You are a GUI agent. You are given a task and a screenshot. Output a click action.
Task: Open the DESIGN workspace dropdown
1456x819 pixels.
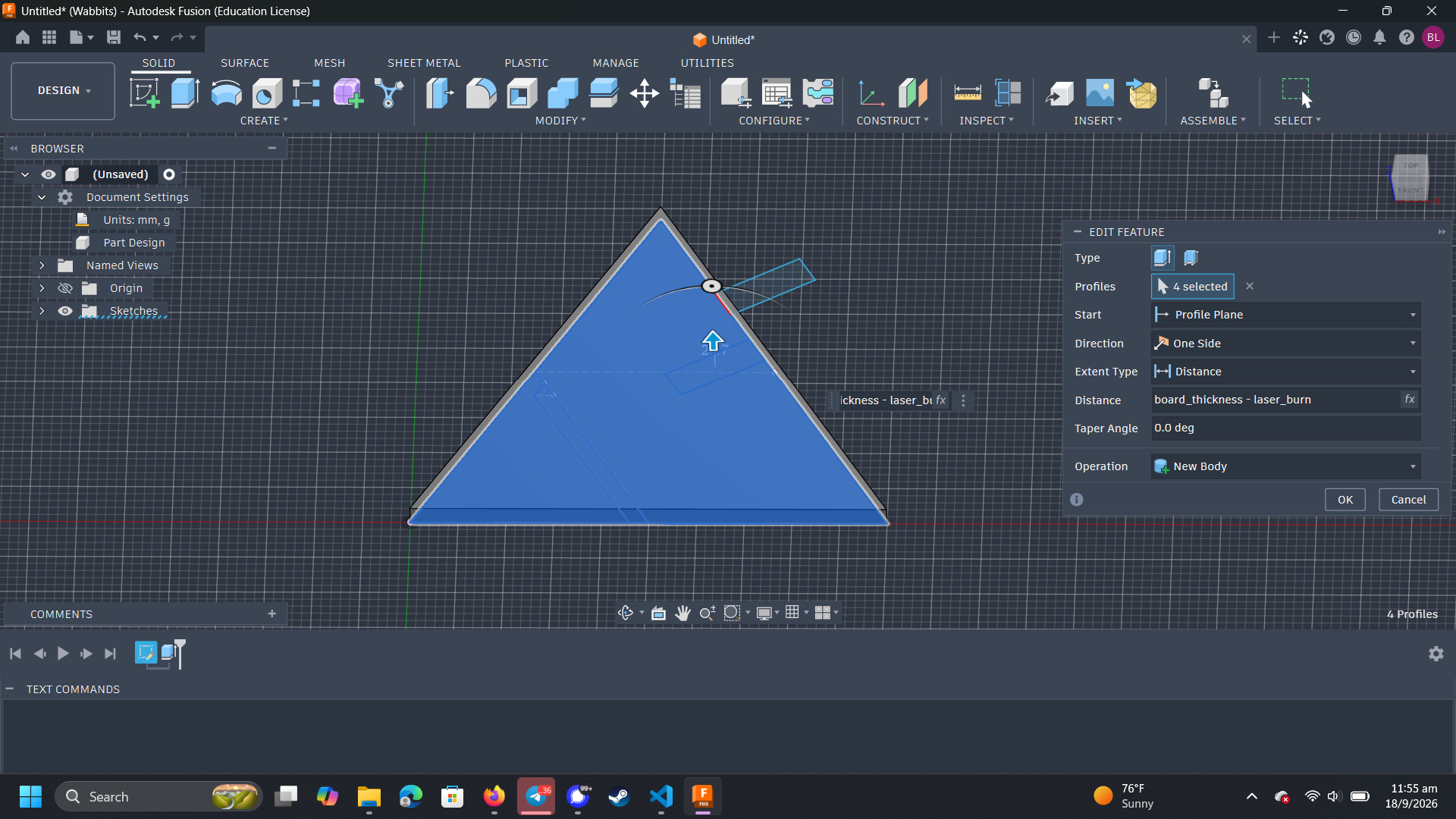63,91
